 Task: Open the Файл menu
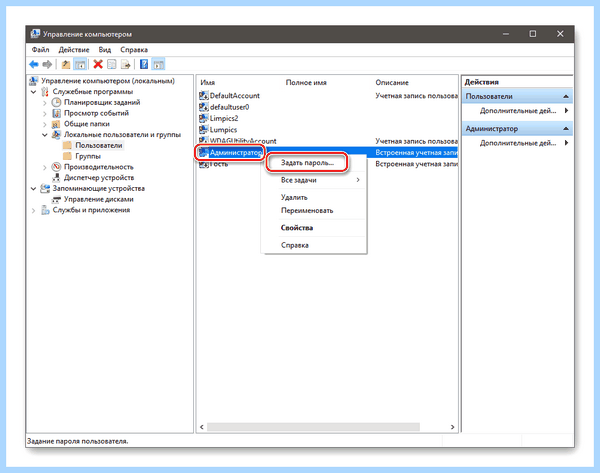point(40,50)
